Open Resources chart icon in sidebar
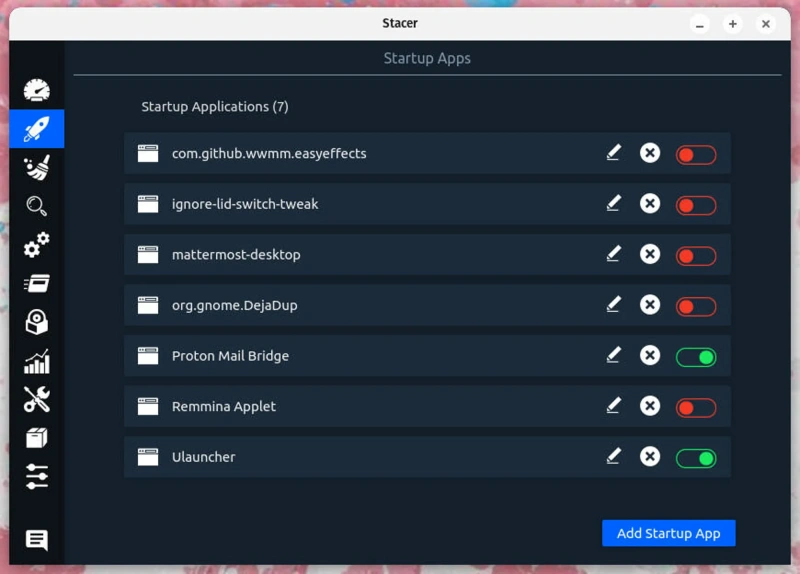The height and width of the screenshot is (574, 800). coord(37,361)
